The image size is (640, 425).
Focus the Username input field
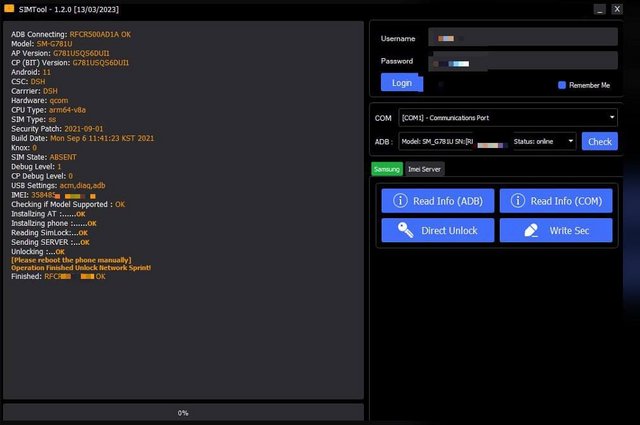pos(523,37)
